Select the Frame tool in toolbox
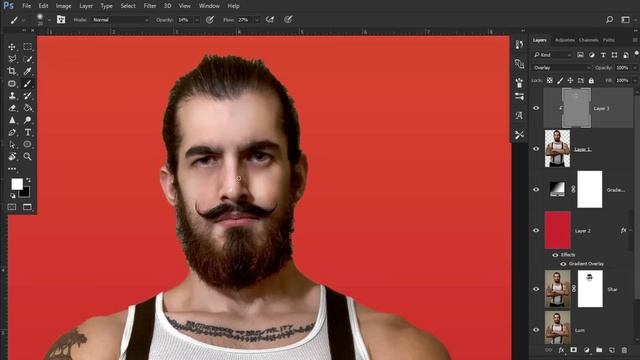Viewport: 640px width, 360px height. (x=12, y=84)
